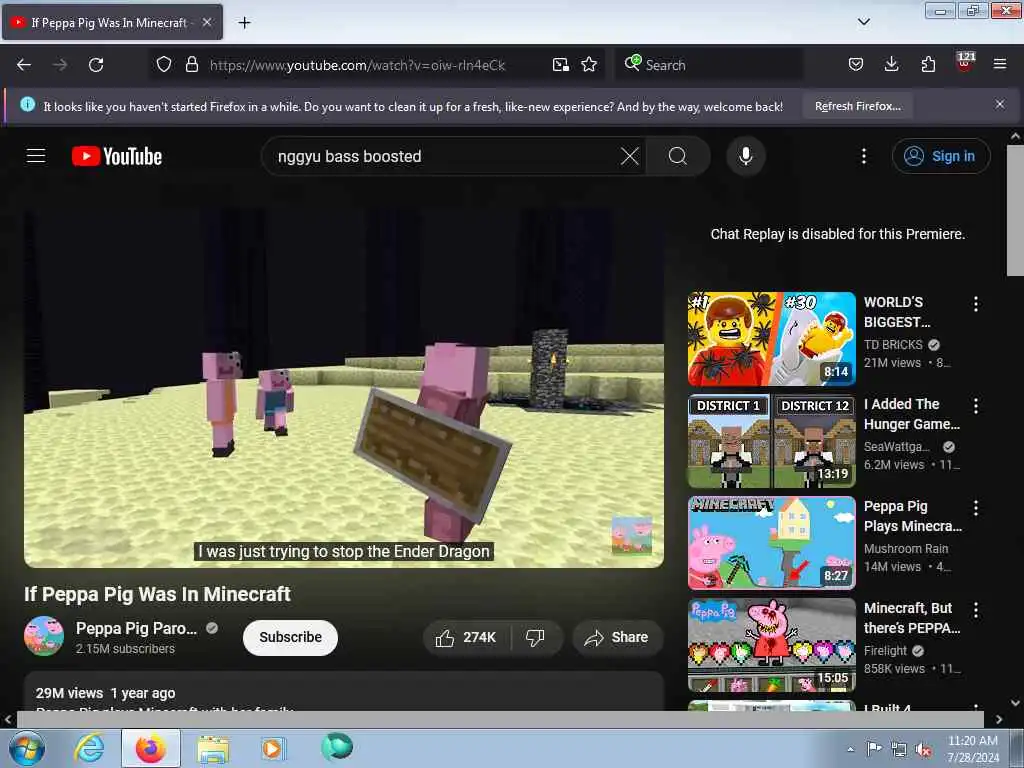Image resolution: width=1024 pixels, height=768 pixels.
Task: Open Firelight channel link
Action: coord(885,650)
